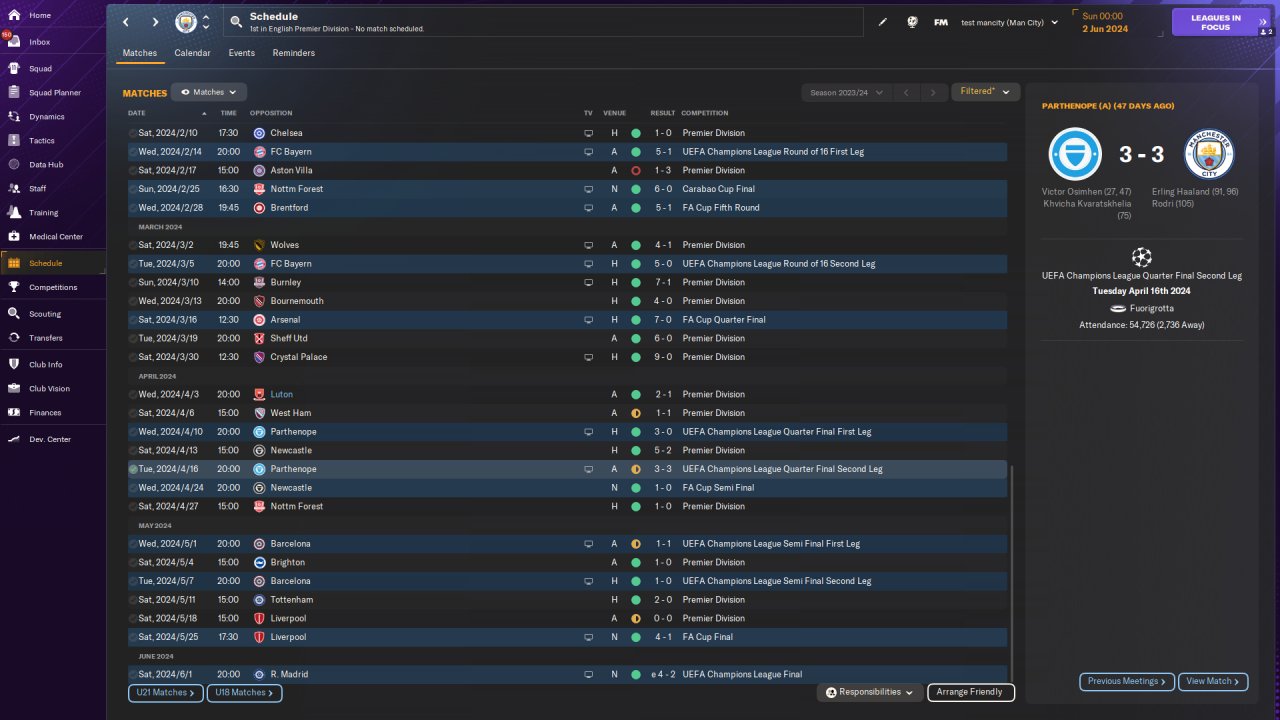Toggle the circle marker on the Wolves row
Screen dimensions: 1280x720
point(133,245)
